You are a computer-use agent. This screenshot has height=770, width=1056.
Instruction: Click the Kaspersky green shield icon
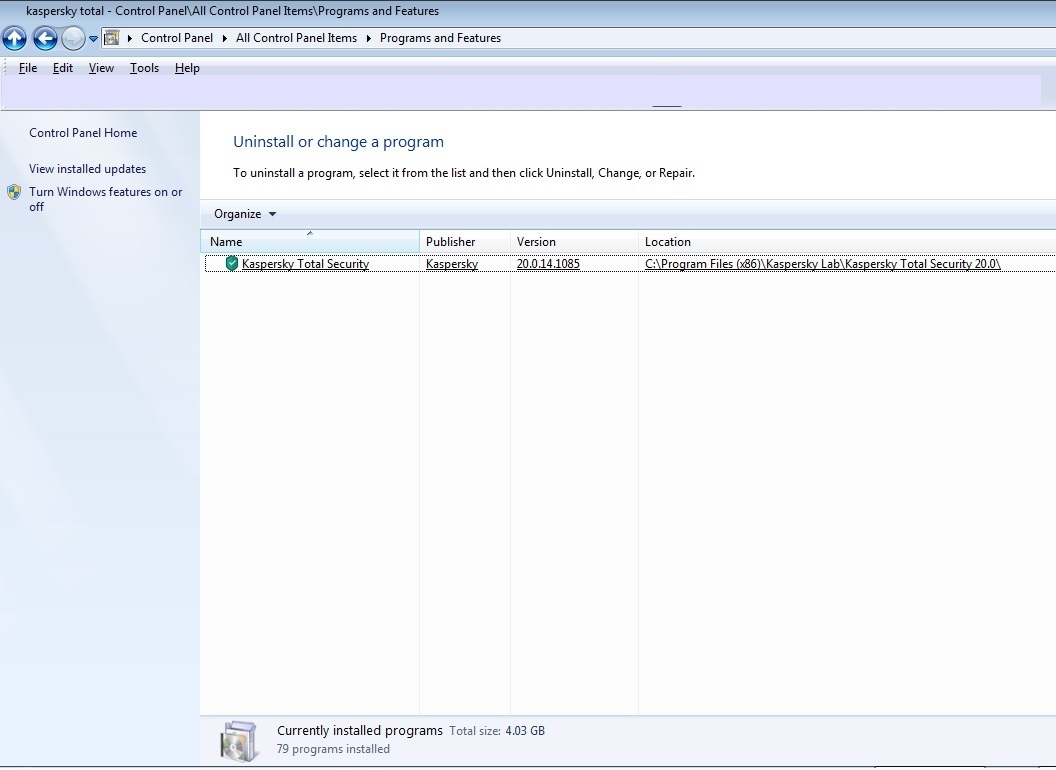[x=232, y=263]
